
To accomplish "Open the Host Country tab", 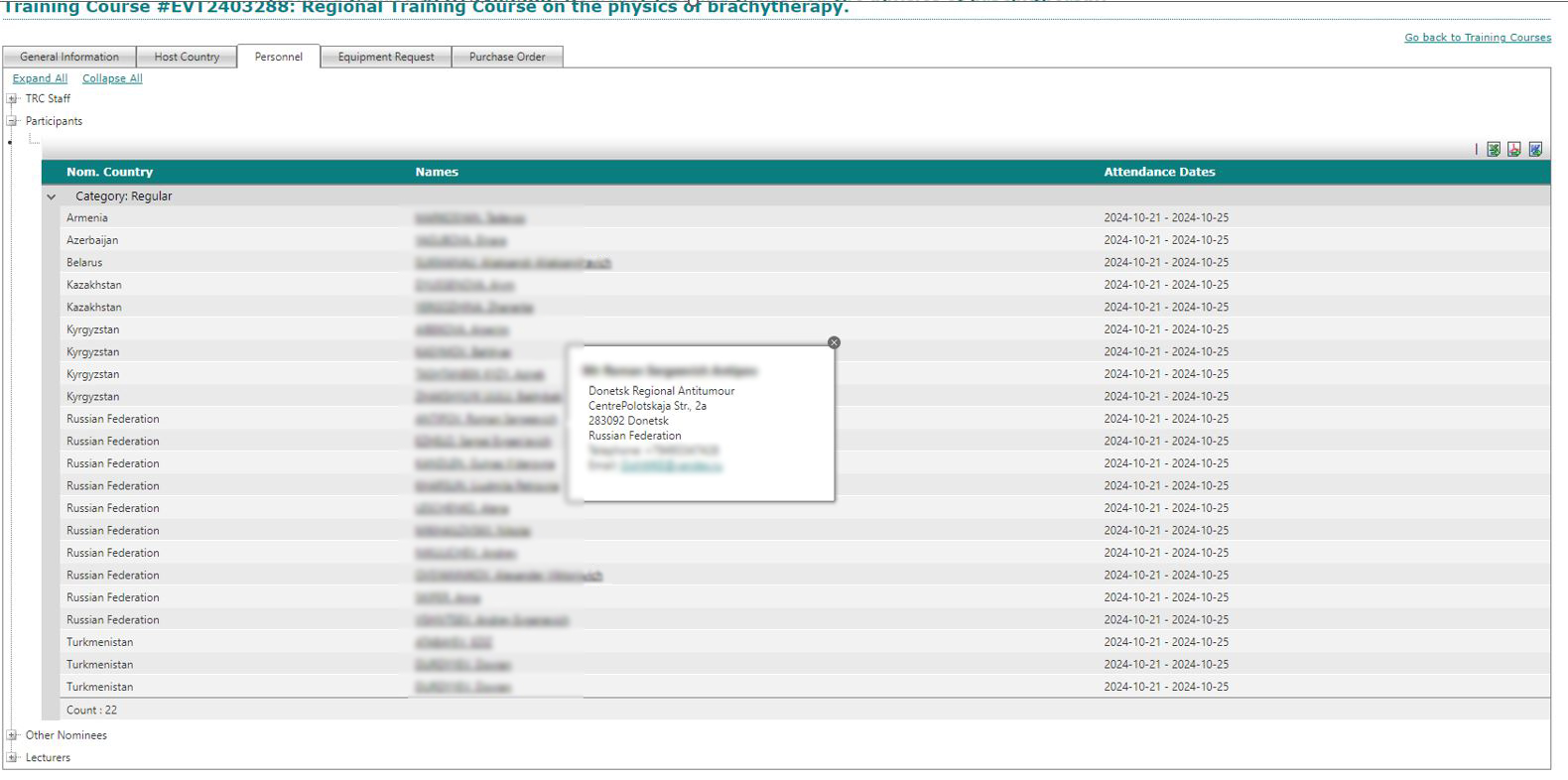I will tap(187, 58).
